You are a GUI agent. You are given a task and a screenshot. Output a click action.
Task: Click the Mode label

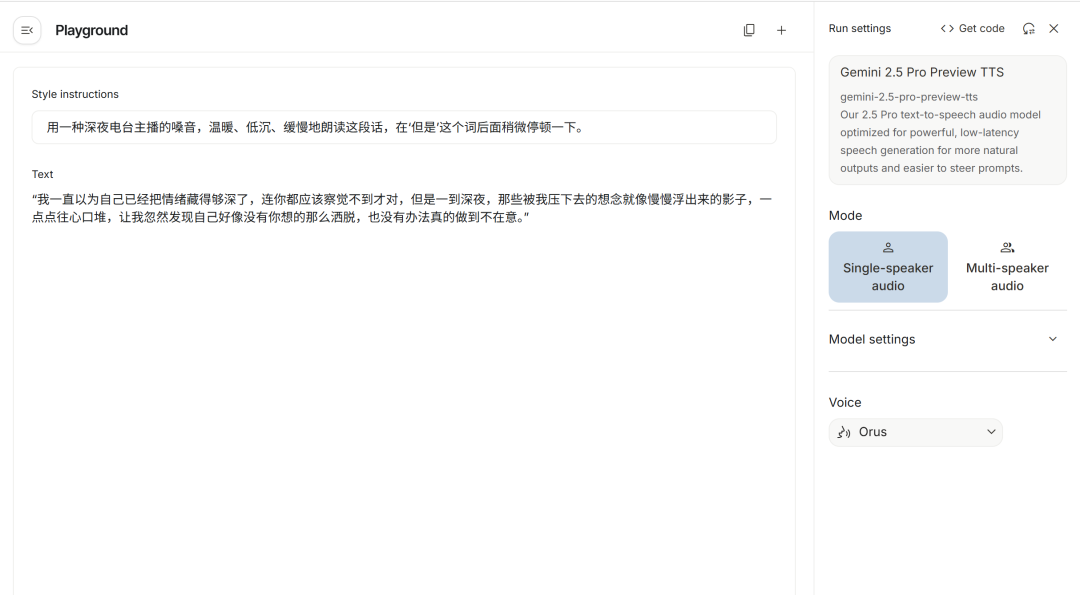point(845,216)
